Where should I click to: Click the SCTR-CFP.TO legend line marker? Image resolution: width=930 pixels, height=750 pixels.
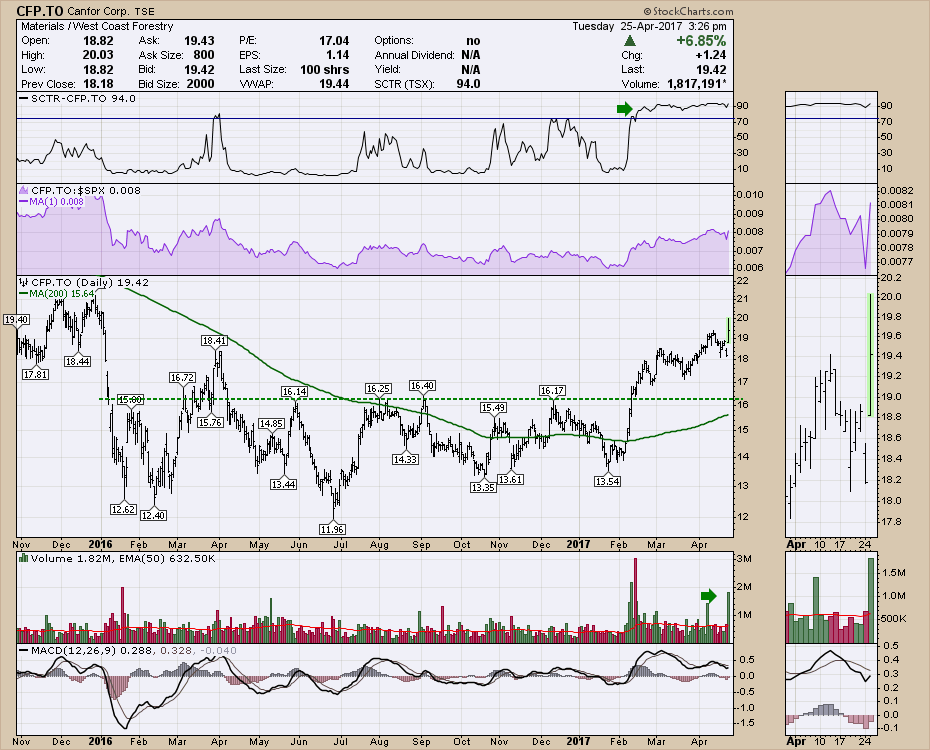(x=23, y=98)
